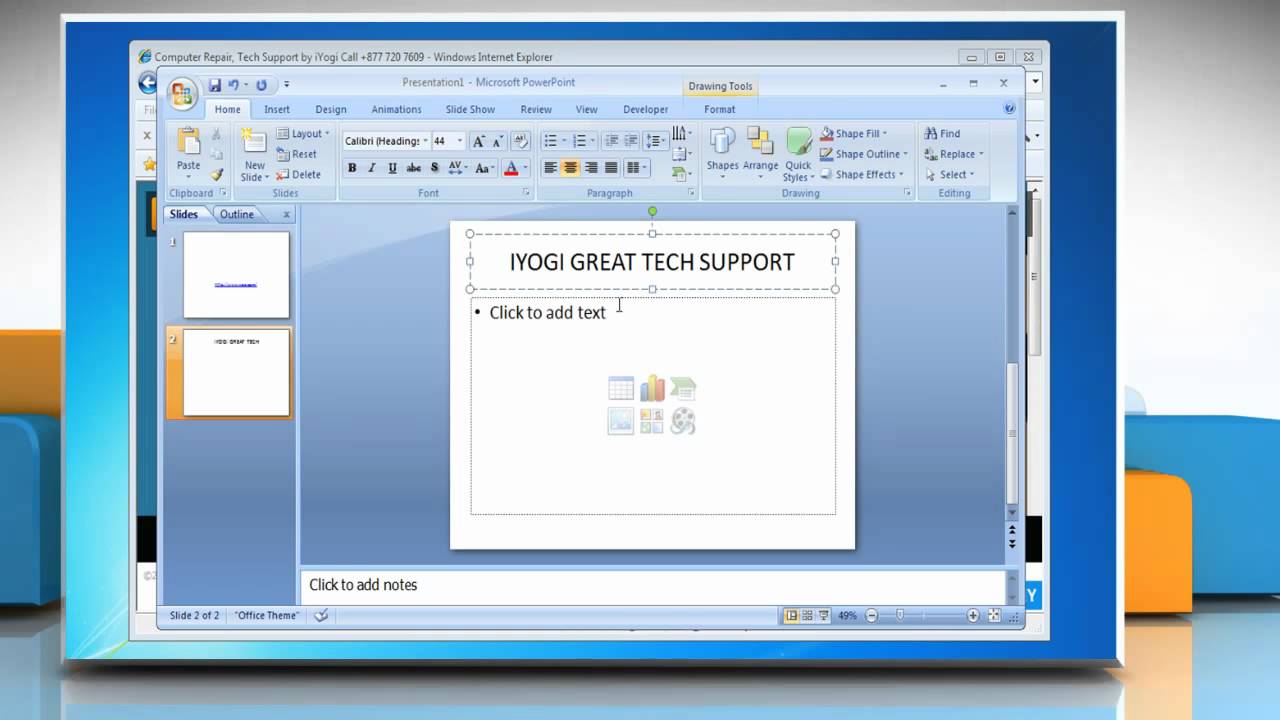This screenshot has height=720, width=1280.
Task: Switch to the Outline pane tab
Action: click(x=237, y=214)
